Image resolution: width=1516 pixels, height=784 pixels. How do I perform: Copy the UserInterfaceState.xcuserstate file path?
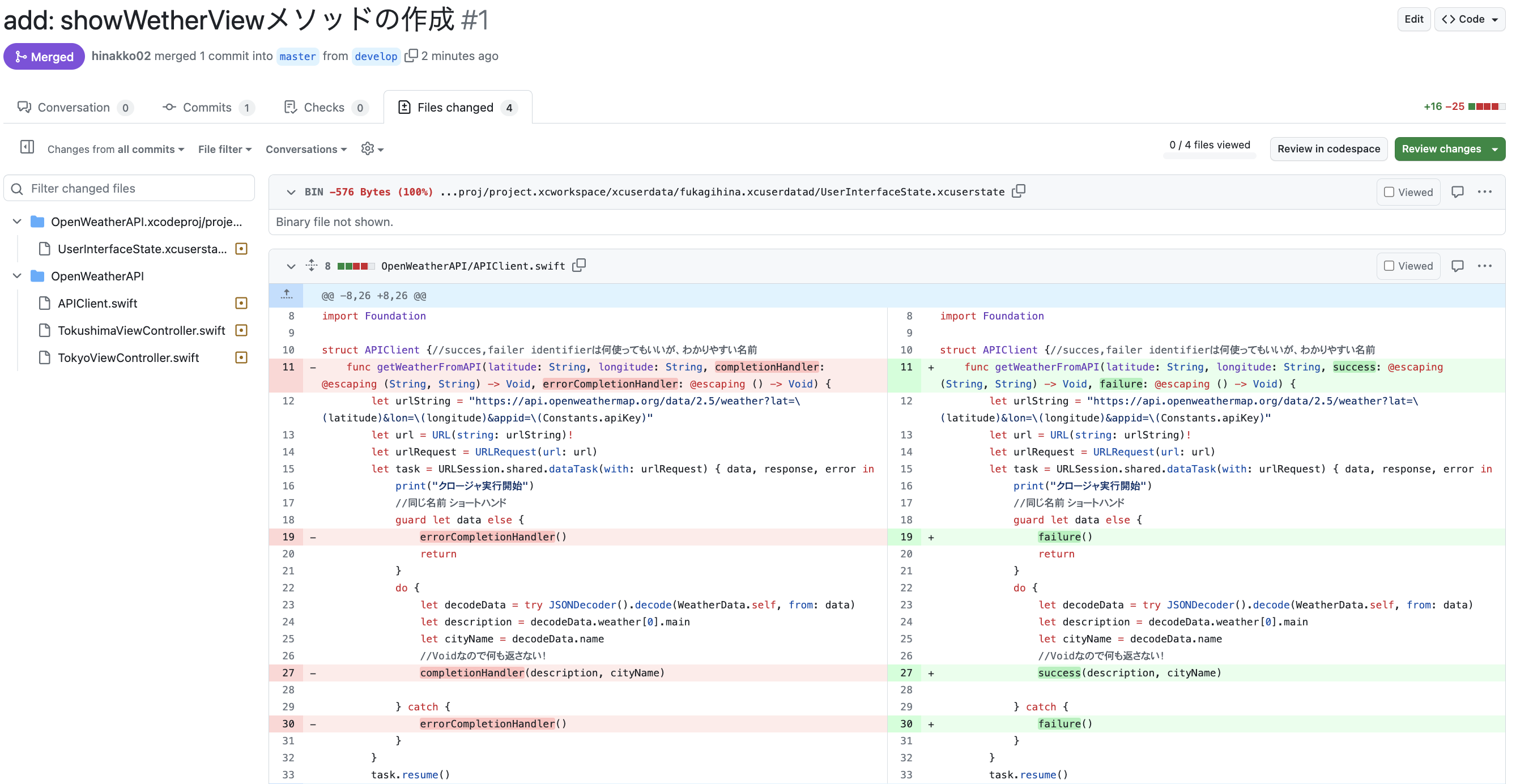[1019, 191]
